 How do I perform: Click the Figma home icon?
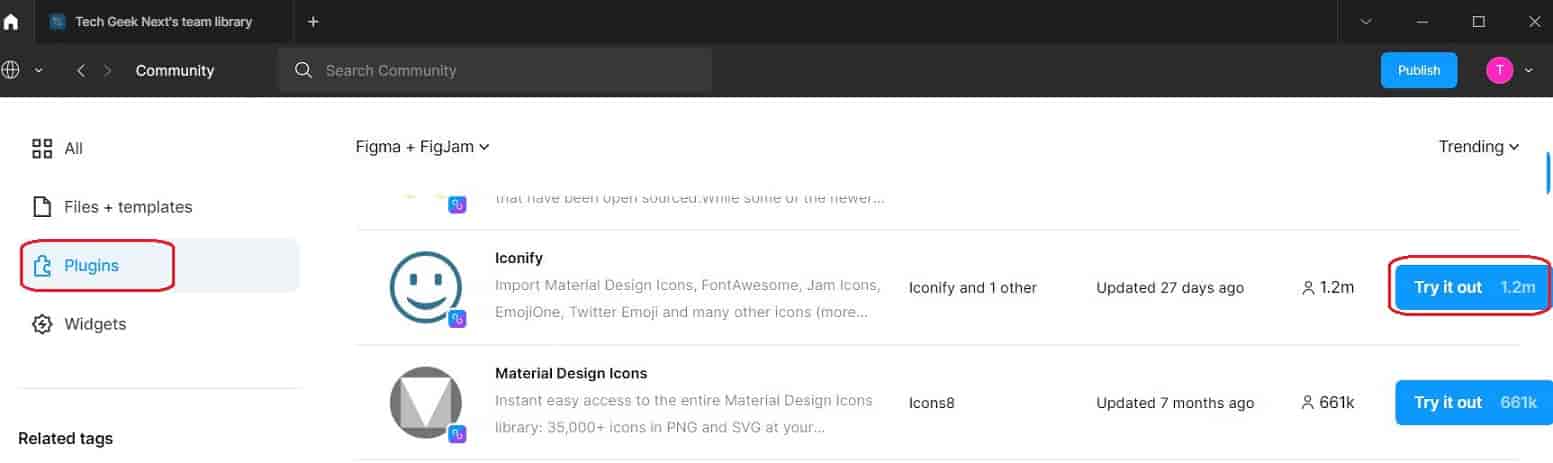[x=11, y=21]
